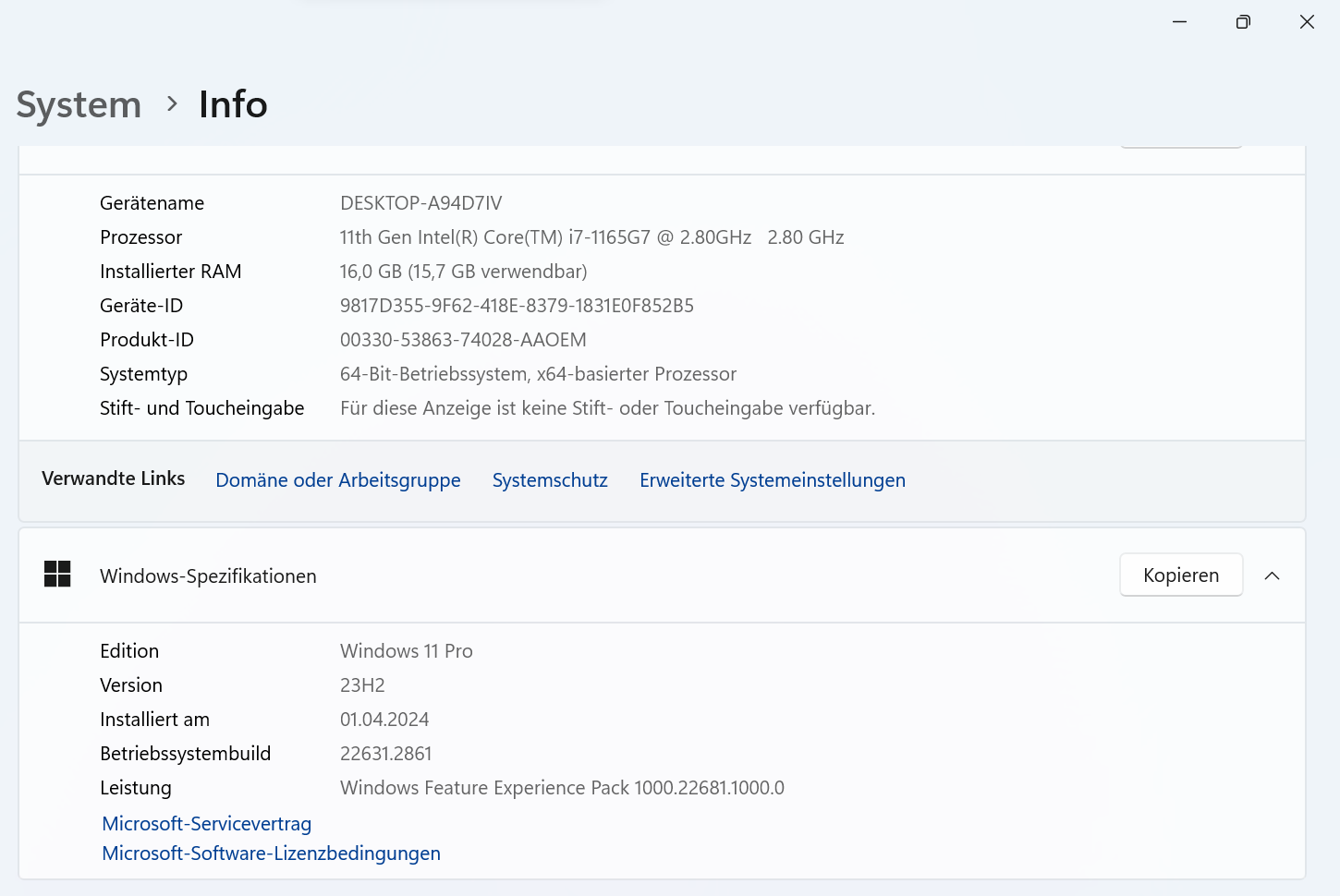Screen dimensions: 1340x896
Task: Restore down the Settings window
Action: pyautogui.click(x=1243, y=22)
